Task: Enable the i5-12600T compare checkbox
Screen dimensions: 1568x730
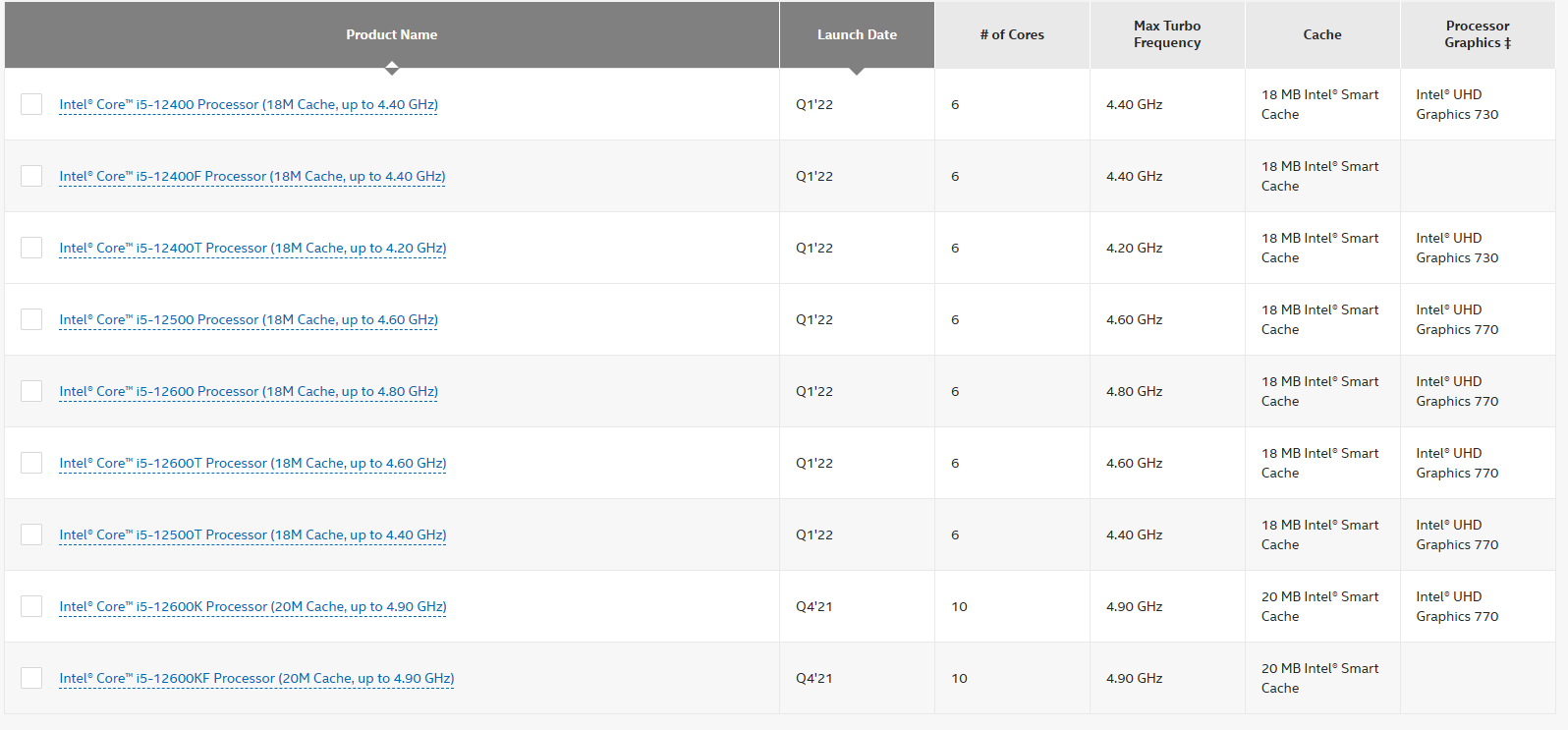Action: pos(31,463)
